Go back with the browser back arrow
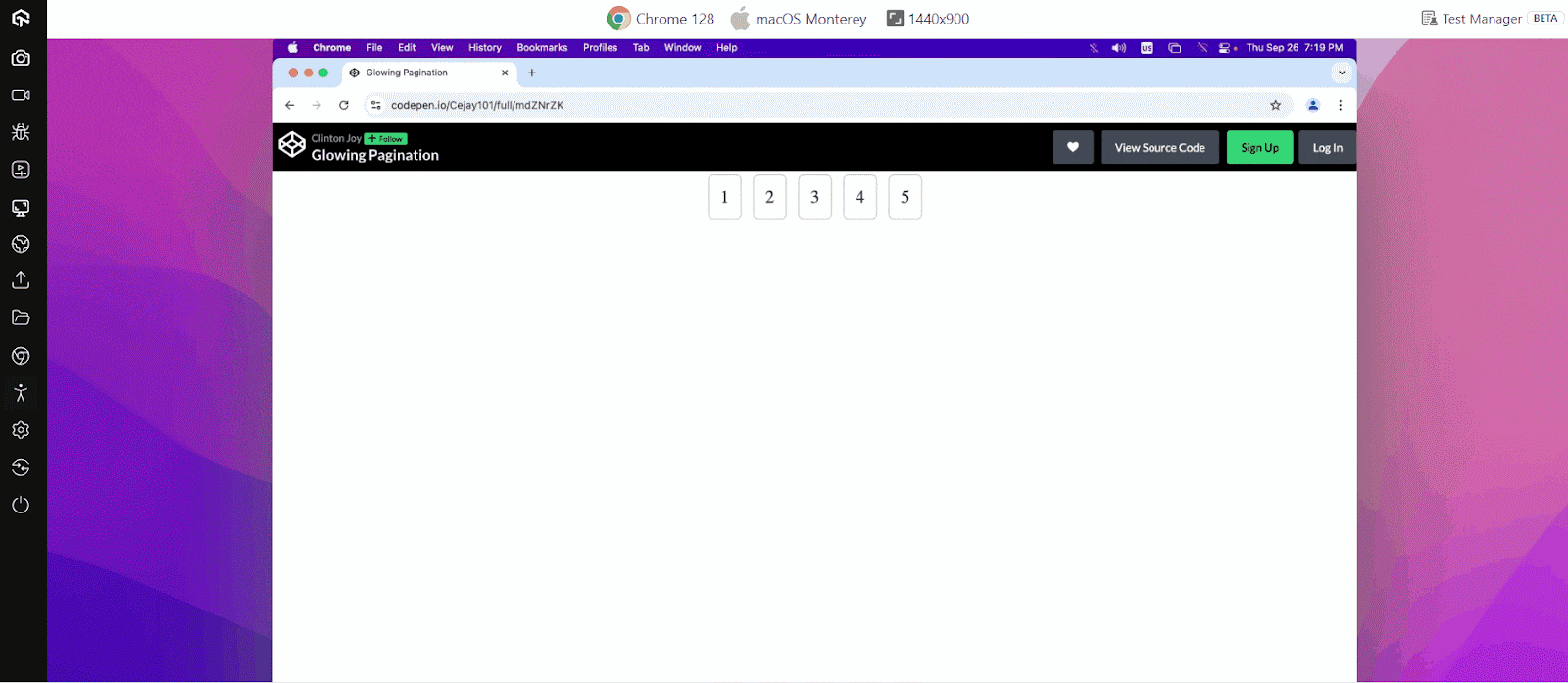Screen dimensions: 1568x683 (289, 105)
